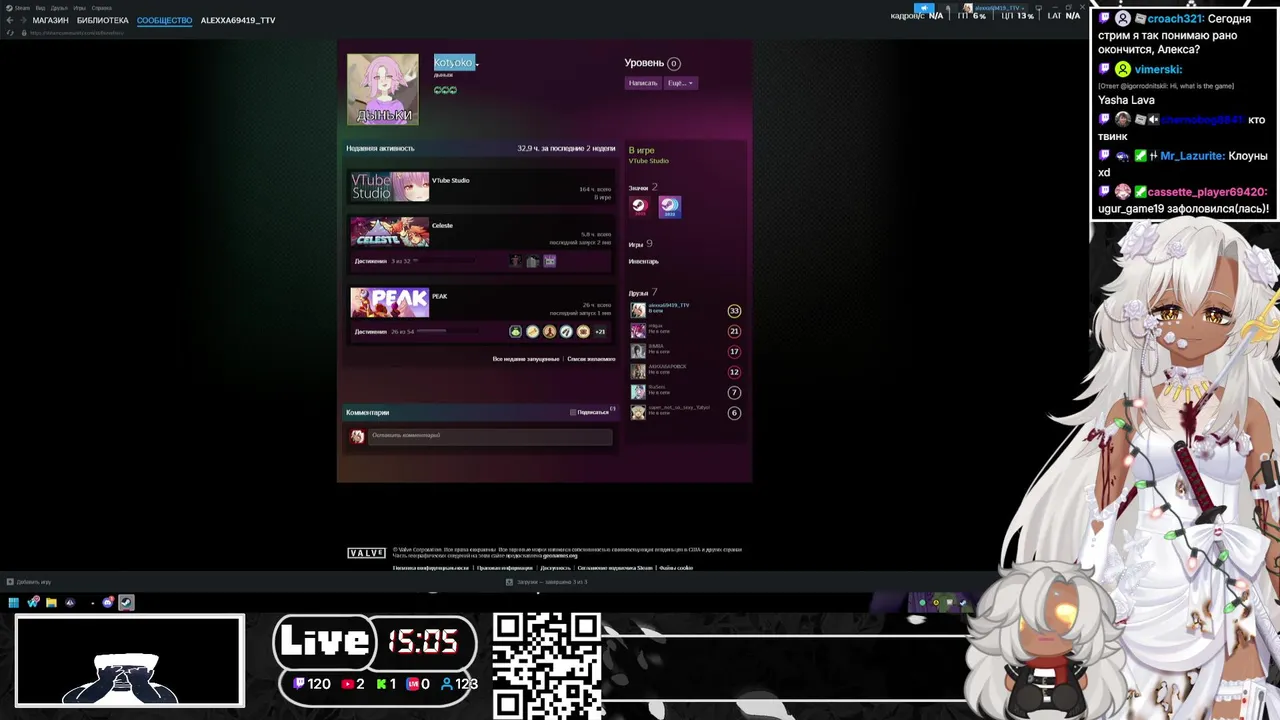This screenshot has height=720, width=1280.
Task: Go forward with the Steam forward arrow
Action: pyautogui.click(x=23, y=20)
